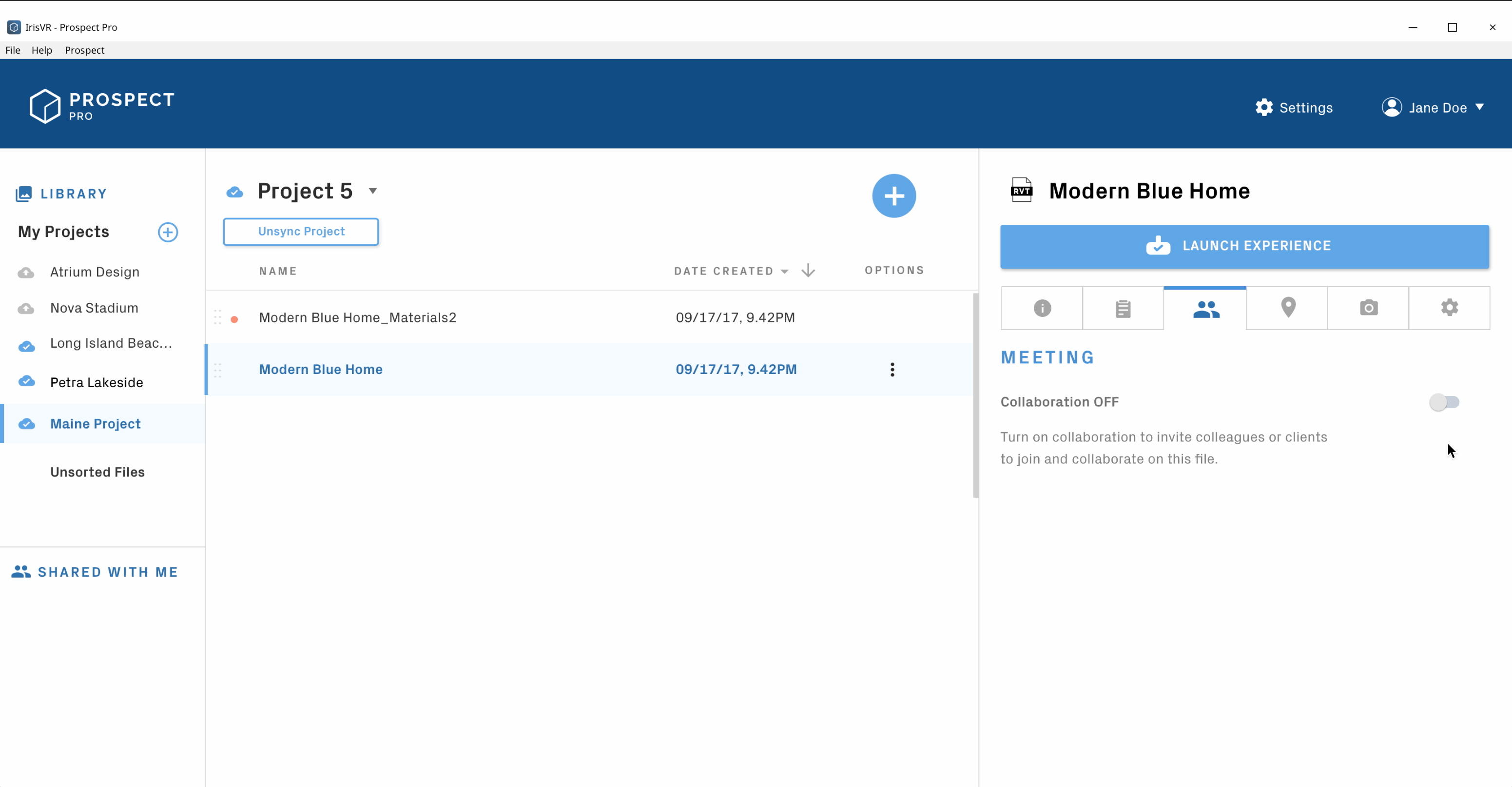Click the 09/17/17 date on Materials2 row
1512x787 pixels.
[x=735, y=318]
